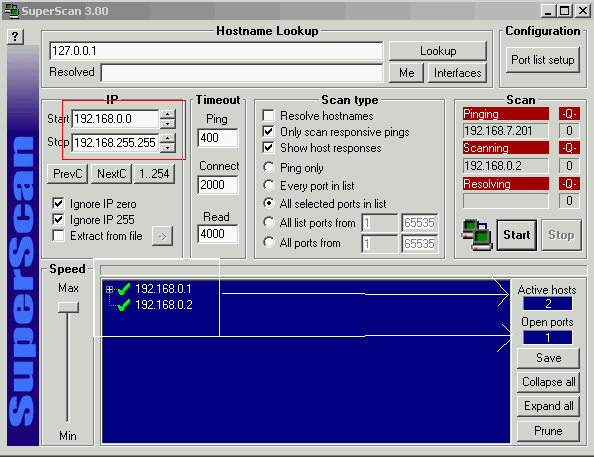The image size is (594, 457).
Task: Click the networked computers scan icon
Action: coord(477,235)
